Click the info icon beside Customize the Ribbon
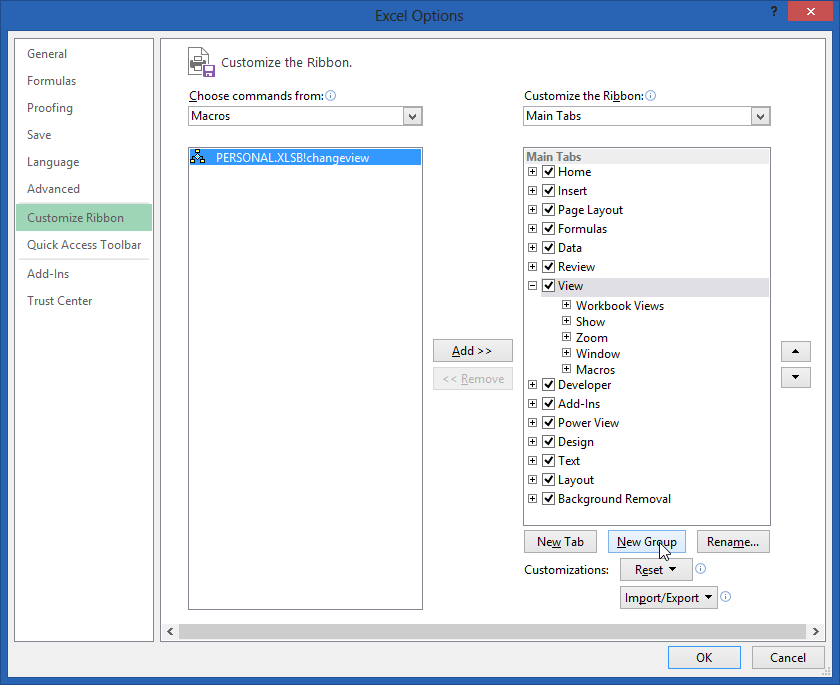 [x=650, y=95]
